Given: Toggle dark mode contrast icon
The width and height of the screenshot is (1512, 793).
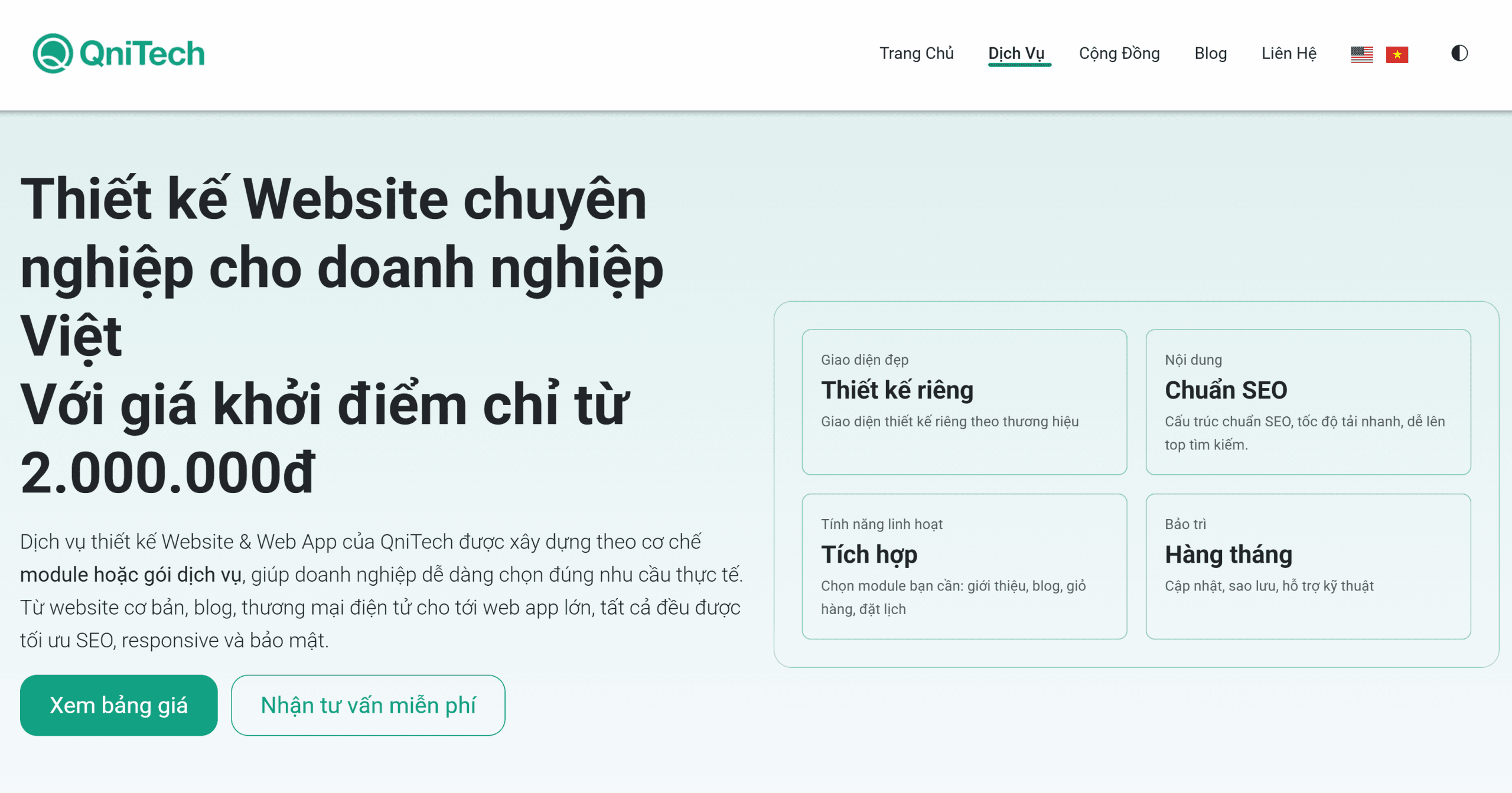Looking at the screenshot, I should pos(1459,53).
